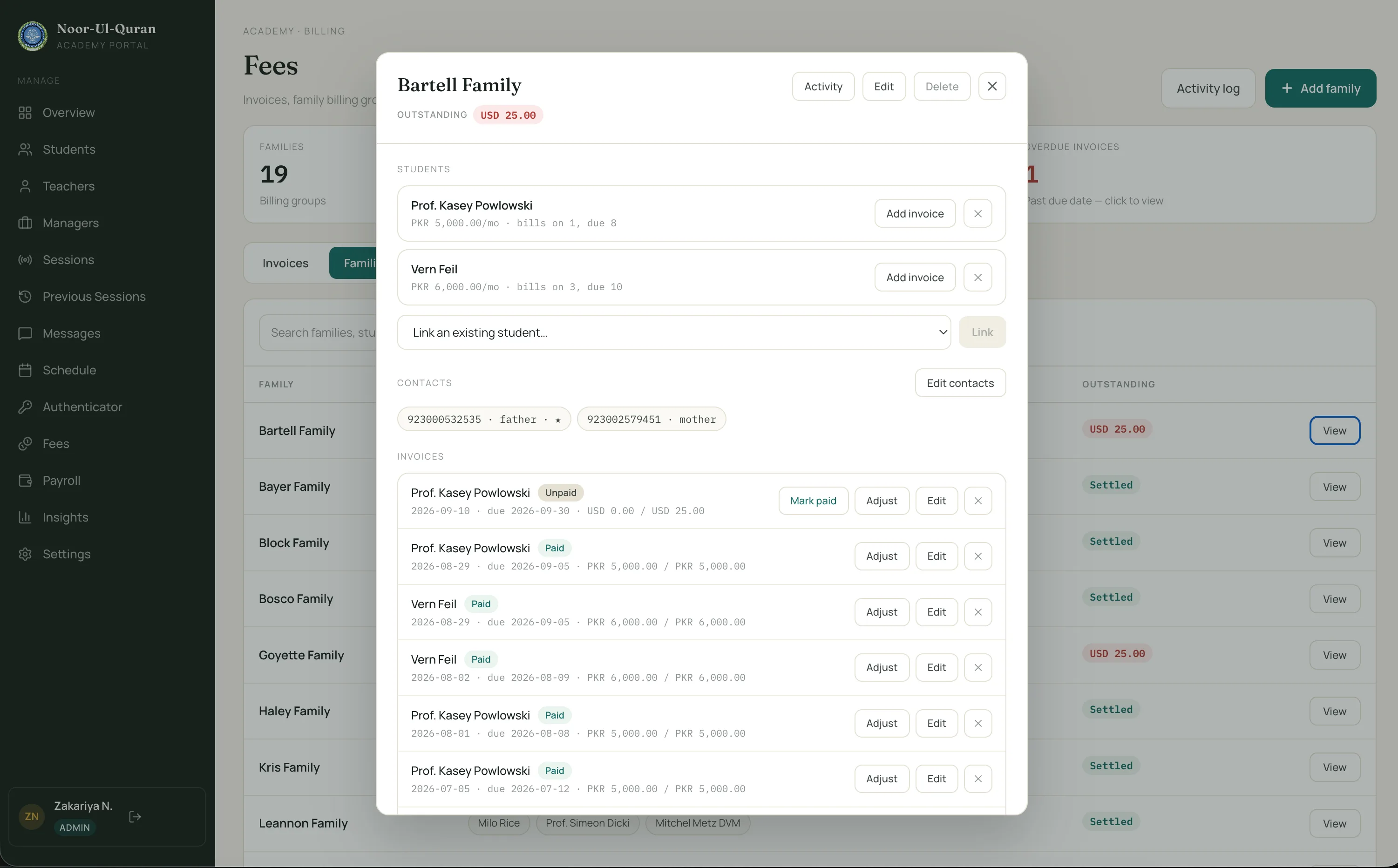1398x868 pixels.
Task: Edit the Vern Feil invoice dated 2026-08-29
Action: 936,612
